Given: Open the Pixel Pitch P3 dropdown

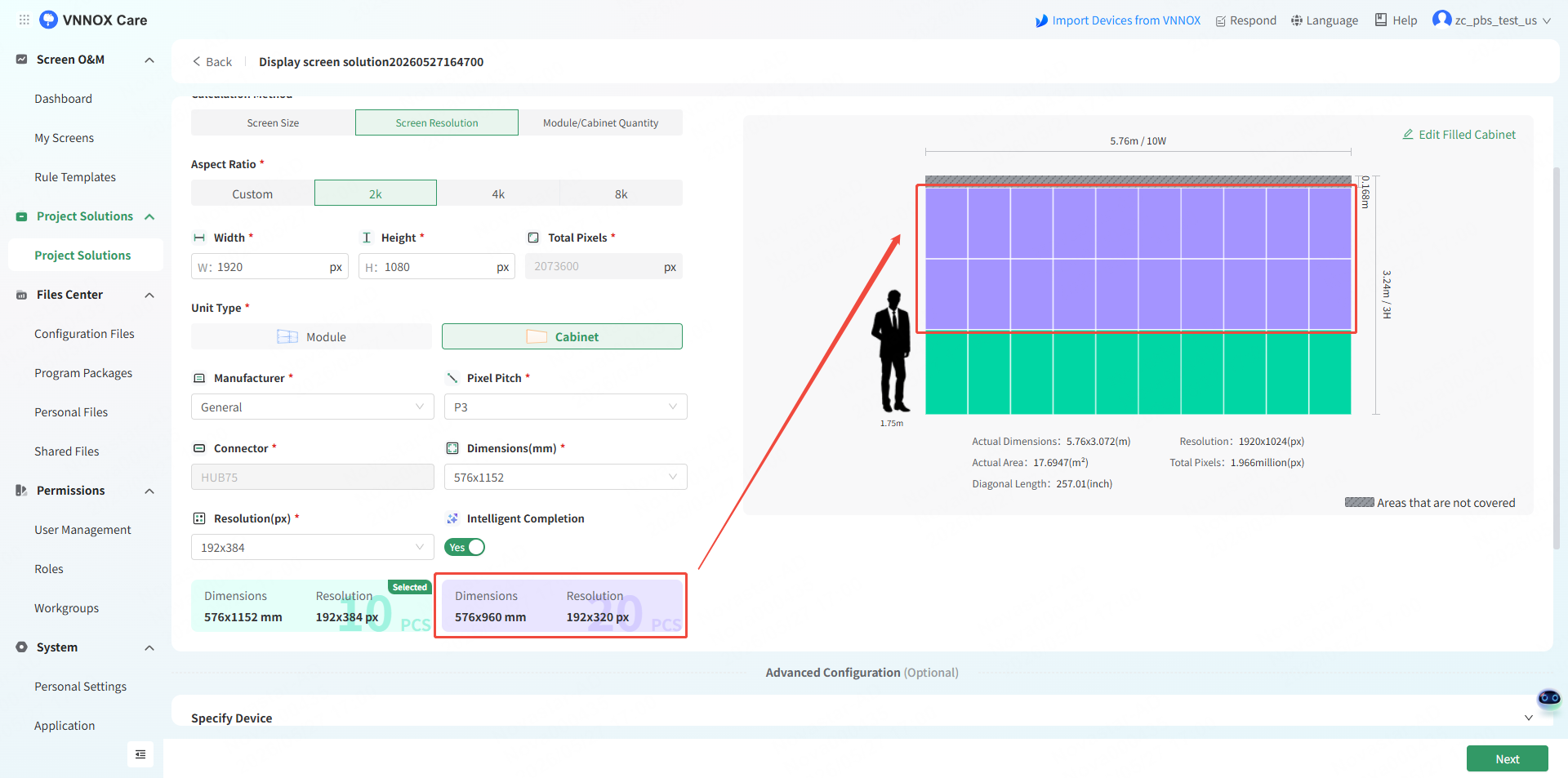Looking at the screenshot, I should click(565, 407).
